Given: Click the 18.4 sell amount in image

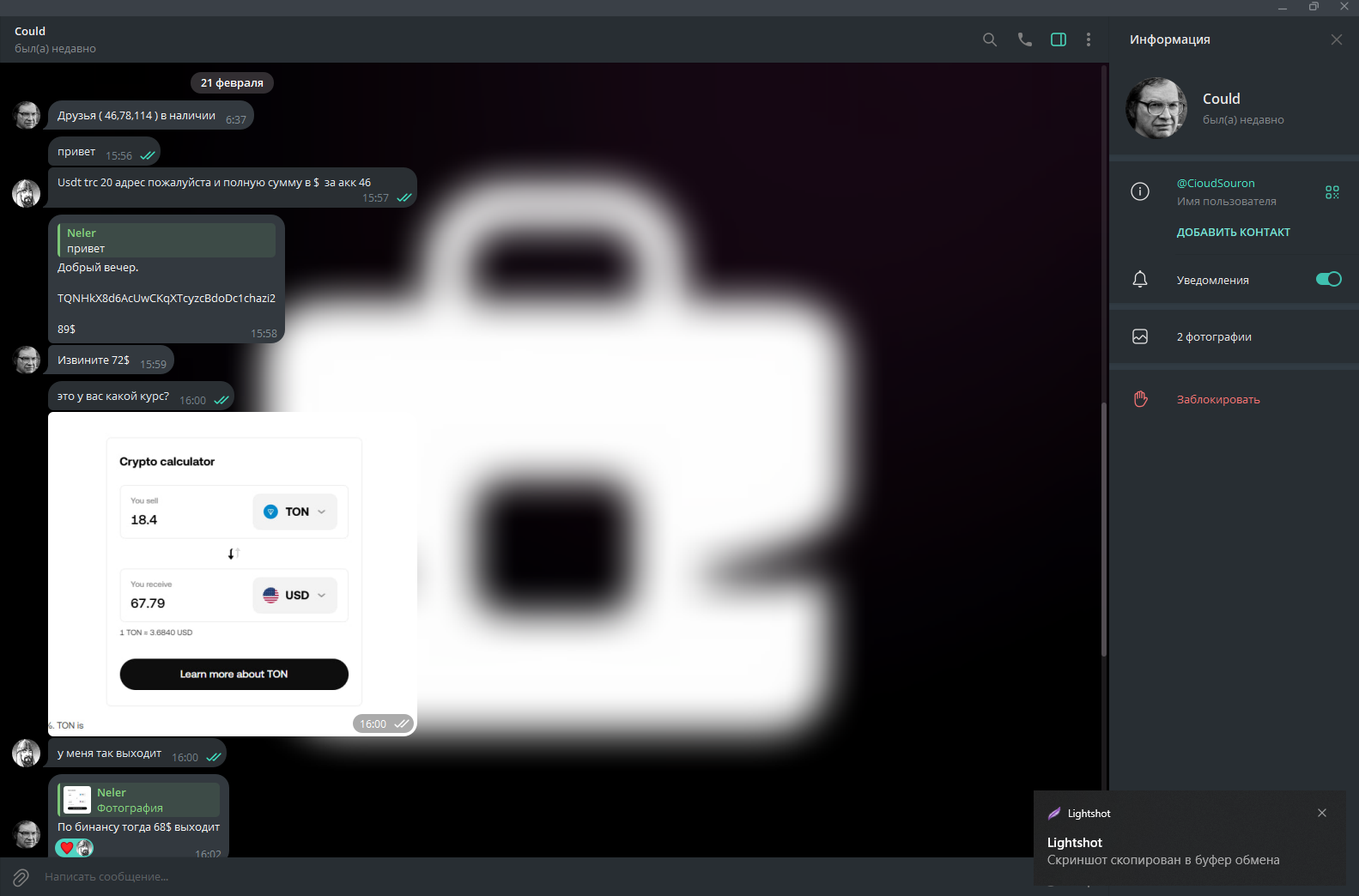Looking at the screenshot, I should [x=144, y=519].
